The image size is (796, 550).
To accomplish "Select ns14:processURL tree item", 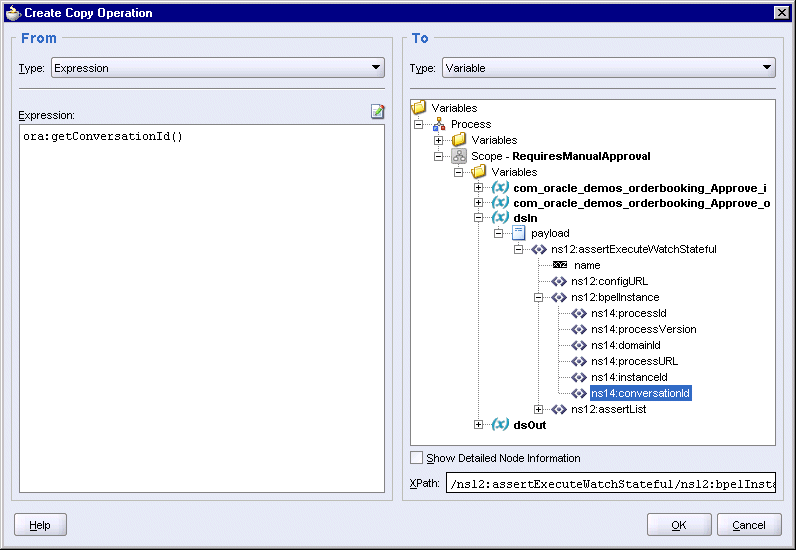I will 635,361.
